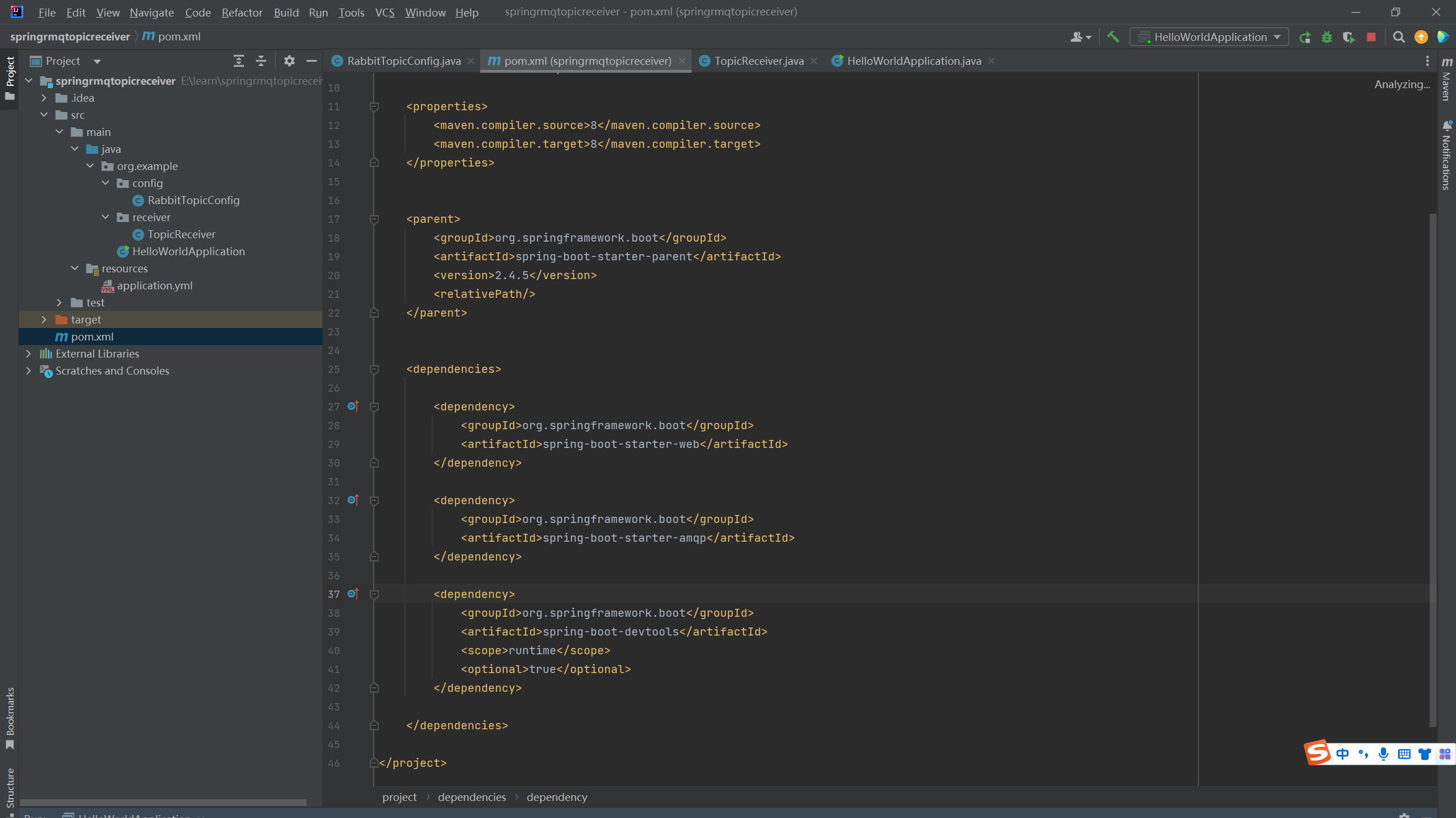Toggle the Maven tool window

point(1446,80)
